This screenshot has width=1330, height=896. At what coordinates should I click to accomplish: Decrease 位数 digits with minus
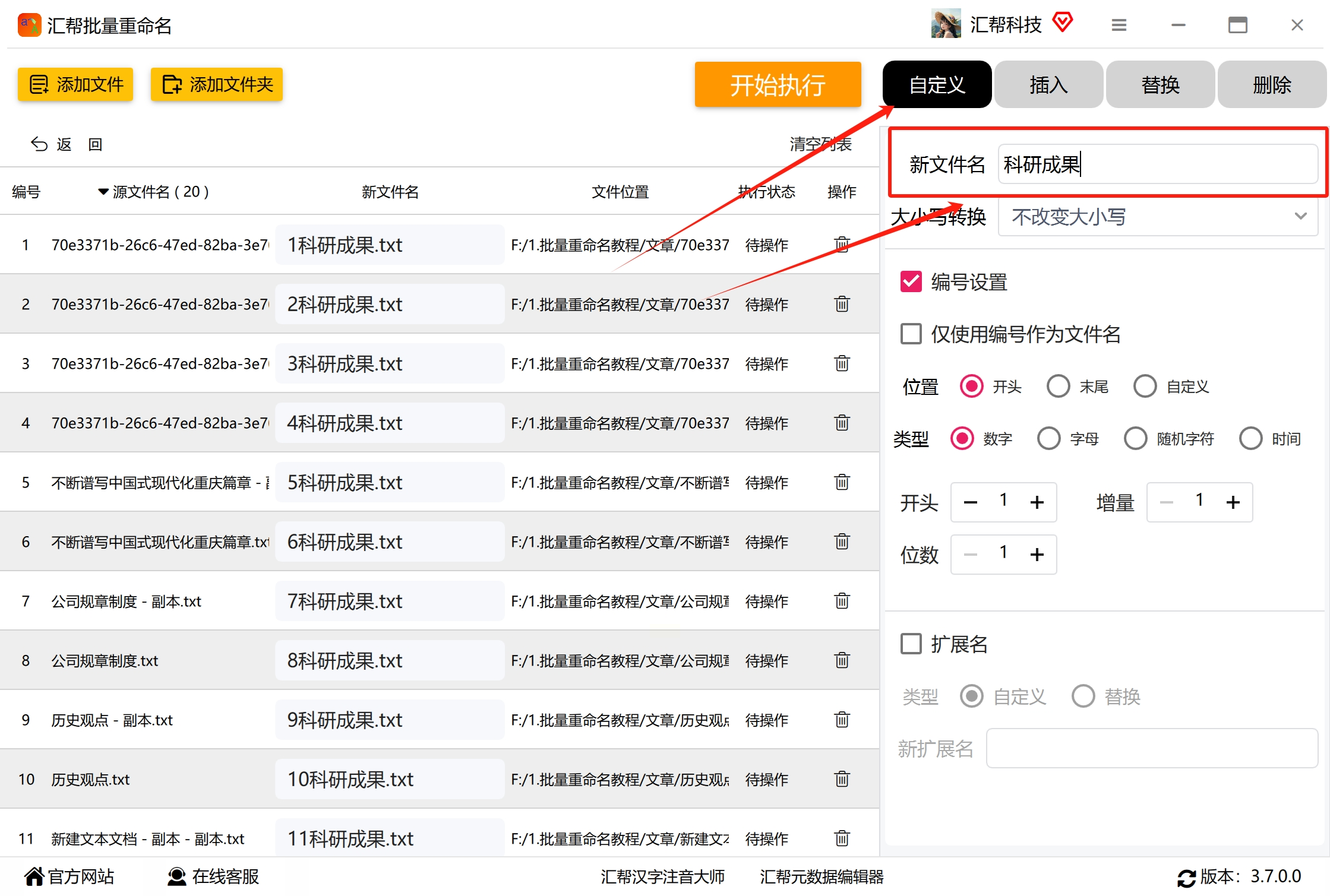[x=971, y=555]
